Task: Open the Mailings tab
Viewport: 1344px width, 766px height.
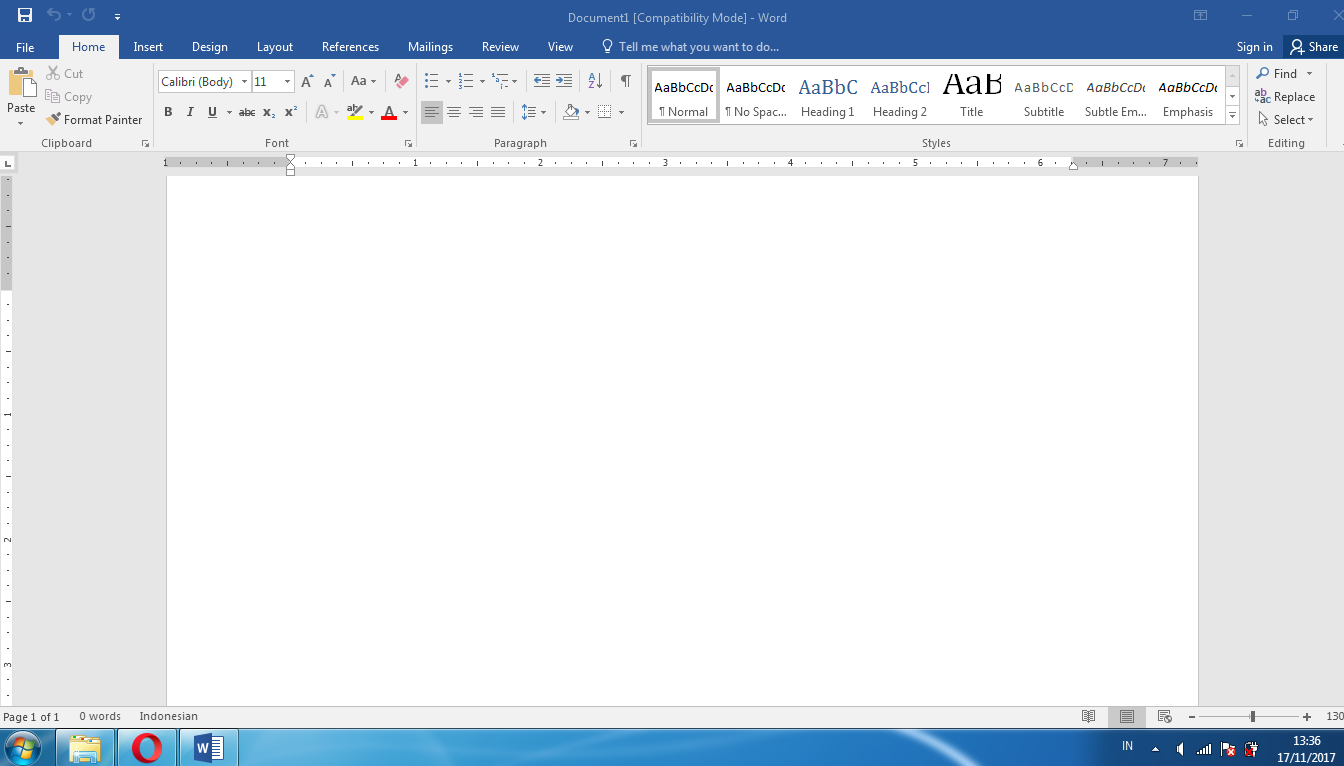Action: click(x=430, y=46)
